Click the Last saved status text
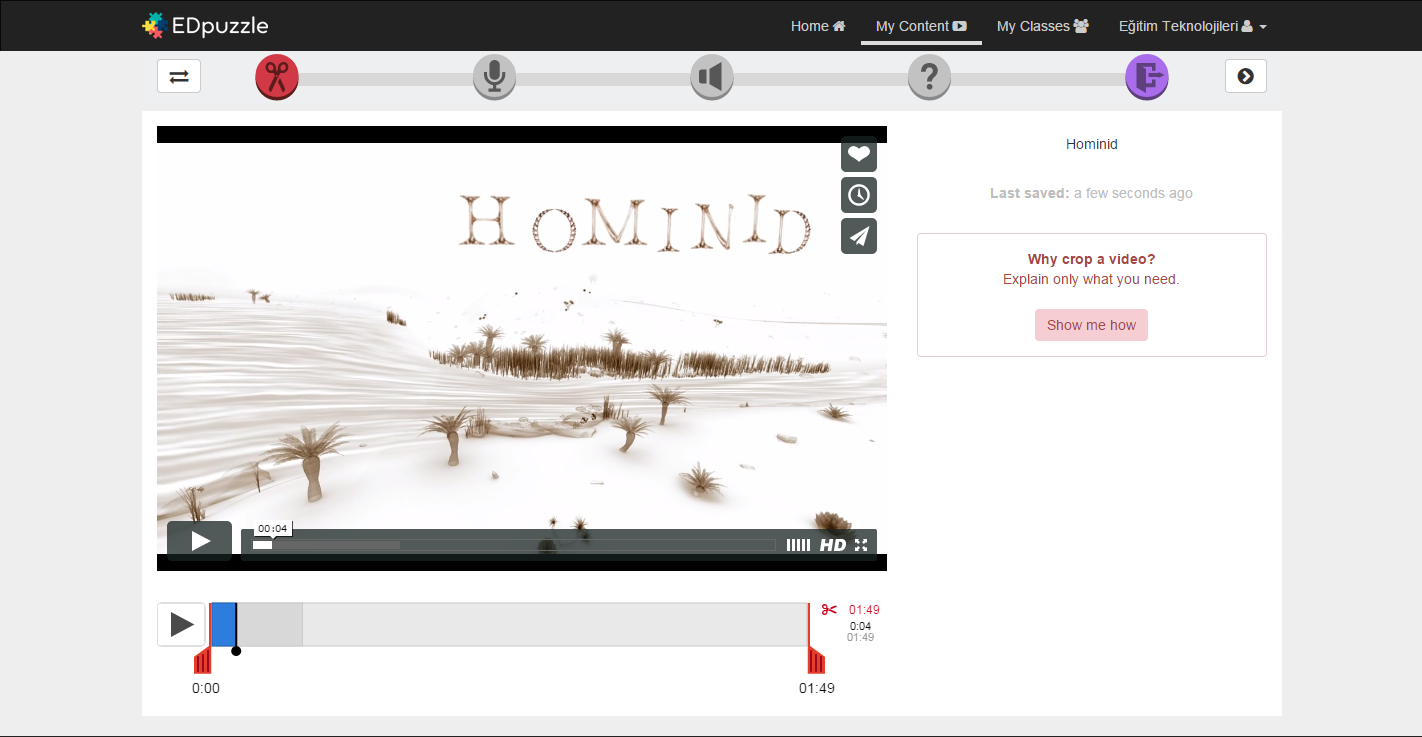 pyautogui.click(x=1091, y=193)
